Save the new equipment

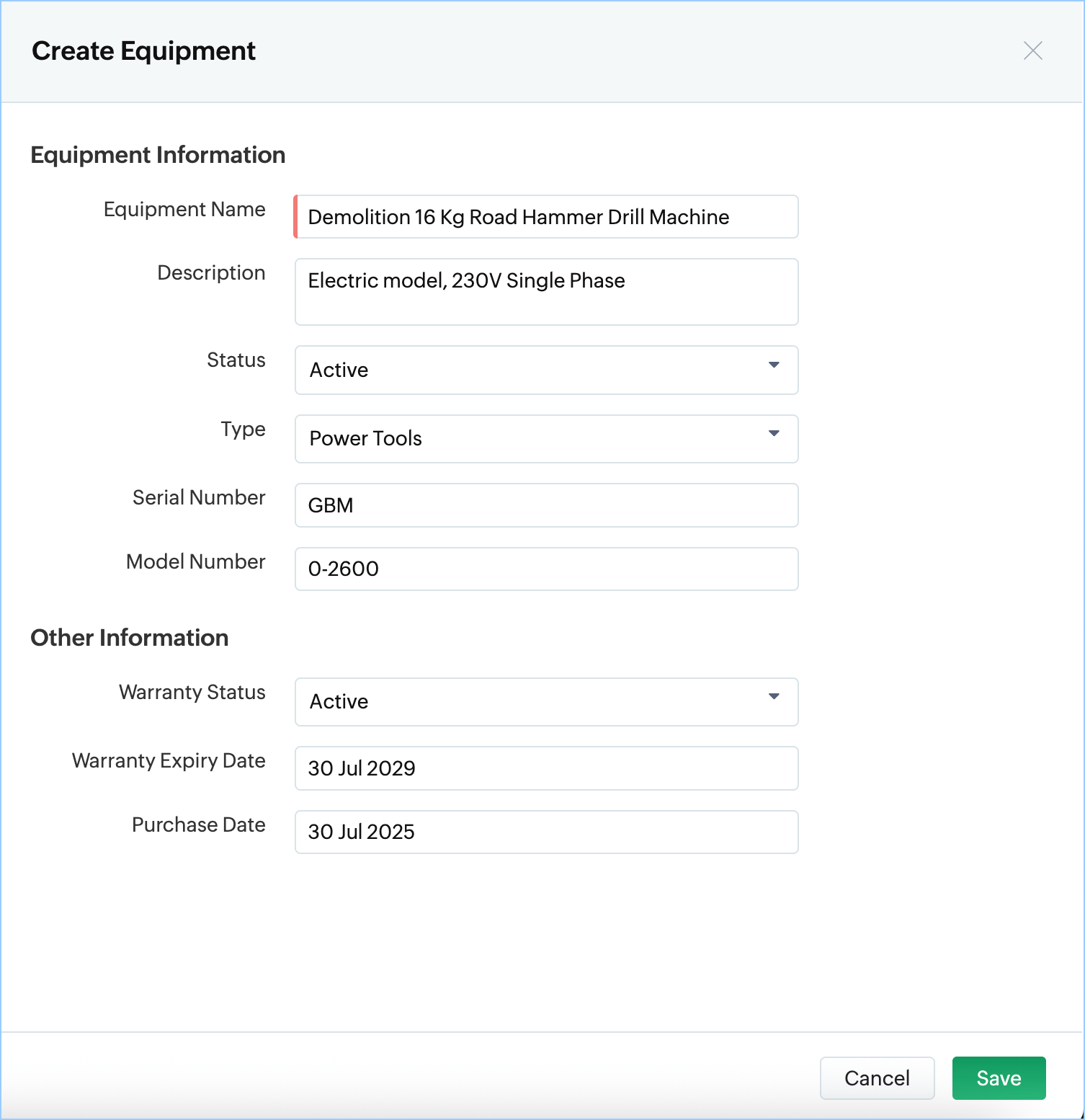coord(999,1078)
